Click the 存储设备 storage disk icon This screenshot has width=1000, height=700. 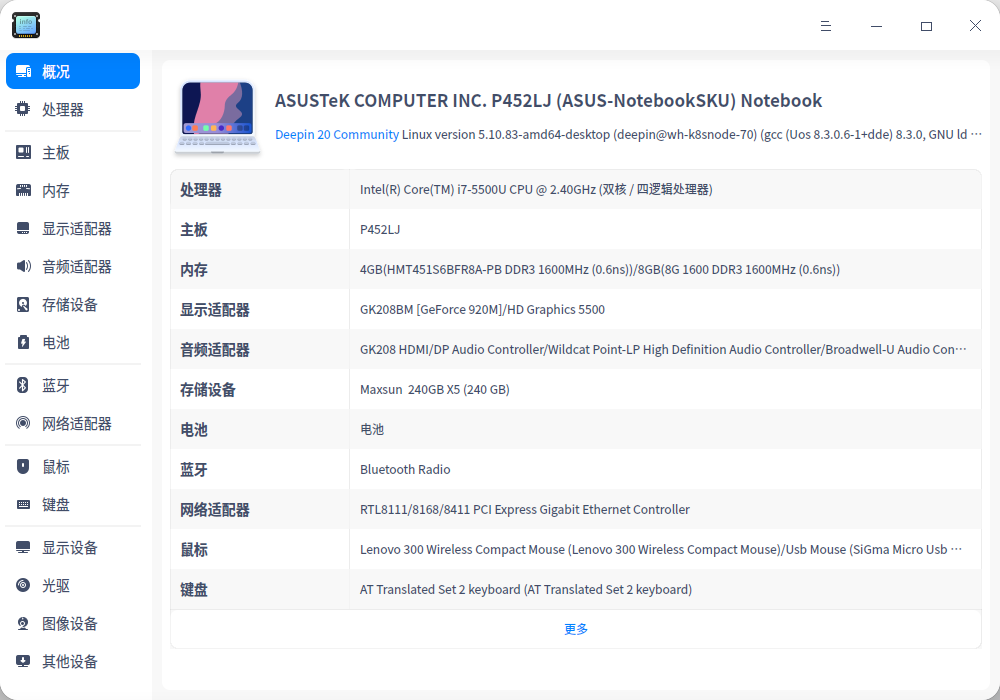point(23,305)
